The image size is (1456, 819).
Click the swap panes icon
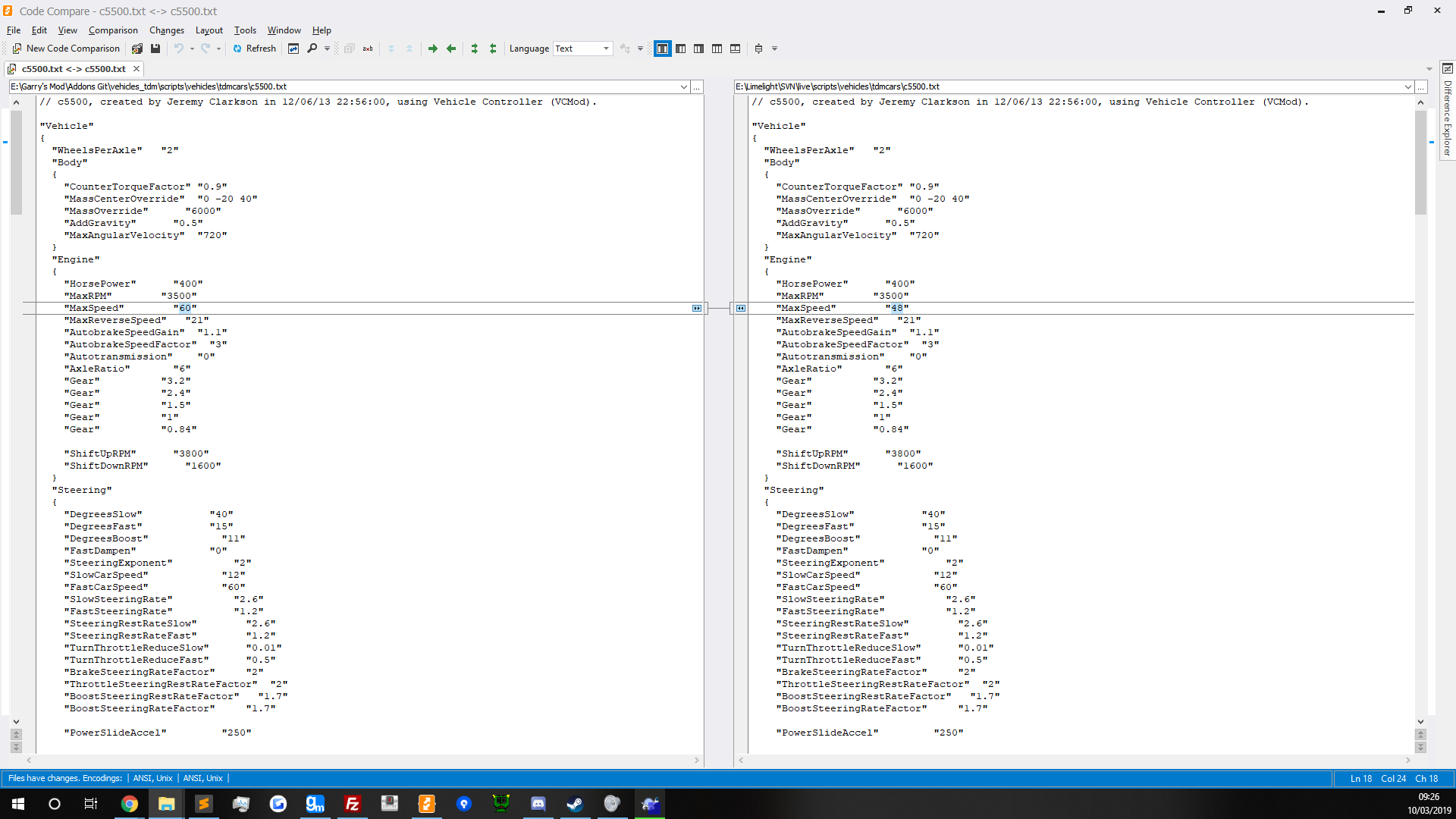coord(293,49)
